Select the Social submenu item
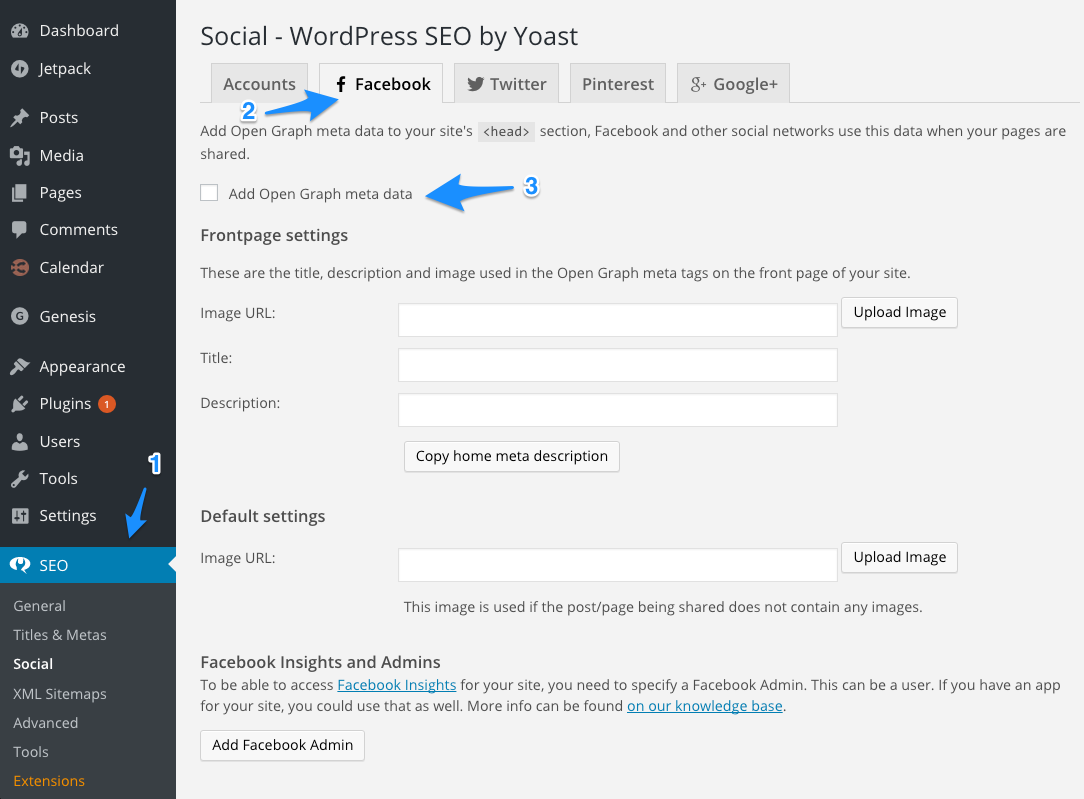 pos(32,664)
